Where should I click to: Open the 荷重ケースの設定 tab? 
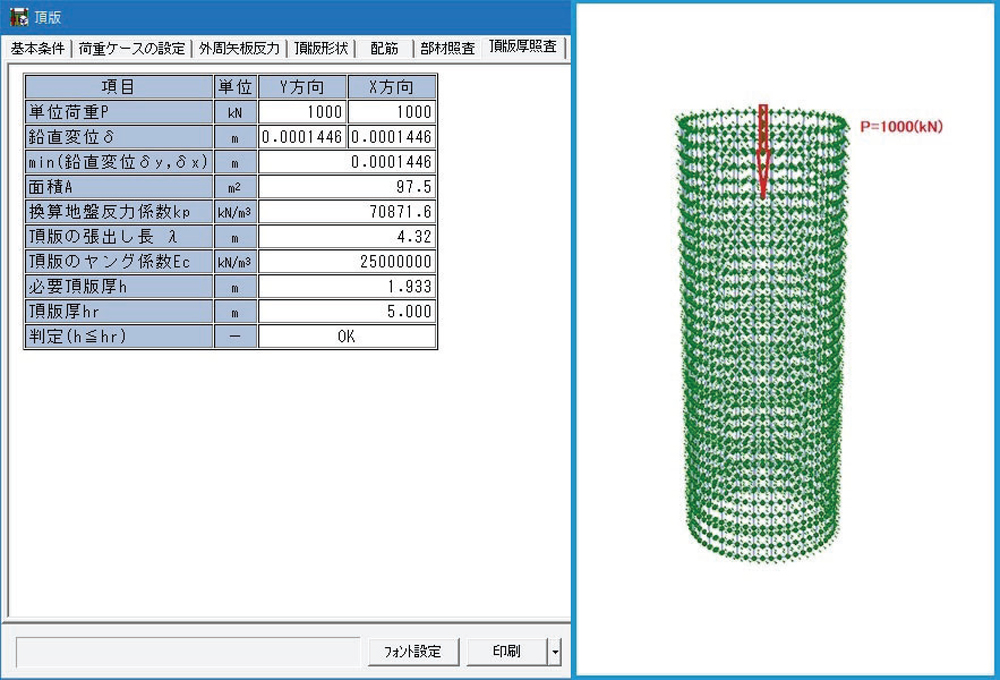click(x=131, y=48)
